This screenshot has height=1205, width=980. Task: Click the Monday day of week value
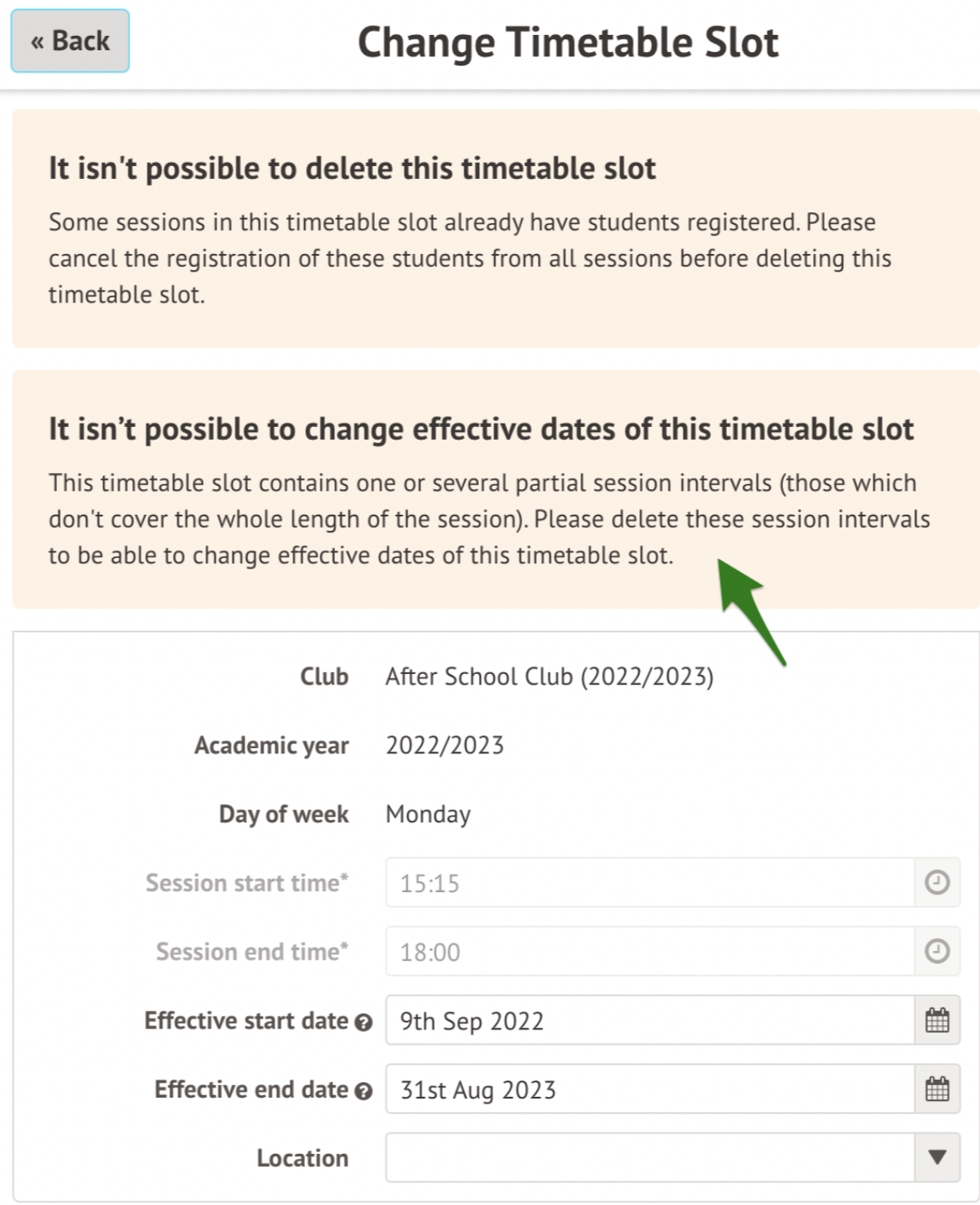428,814
